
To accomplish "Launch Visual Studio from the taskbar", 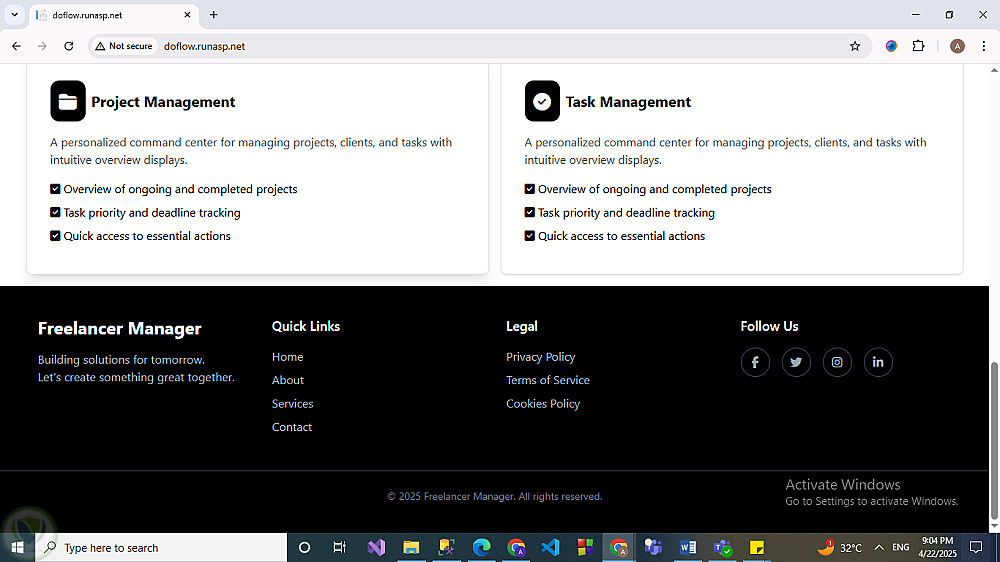I will tap(376, 547).
